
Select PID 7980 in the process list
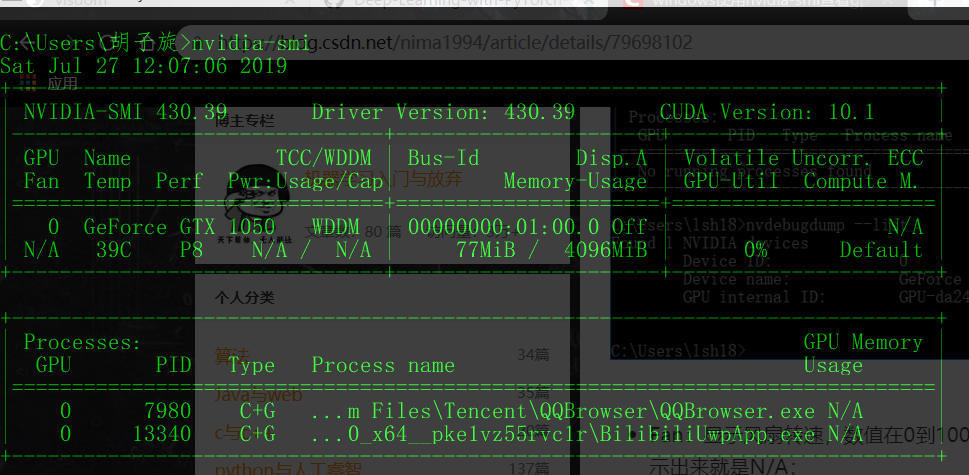[x=167, y=411]
